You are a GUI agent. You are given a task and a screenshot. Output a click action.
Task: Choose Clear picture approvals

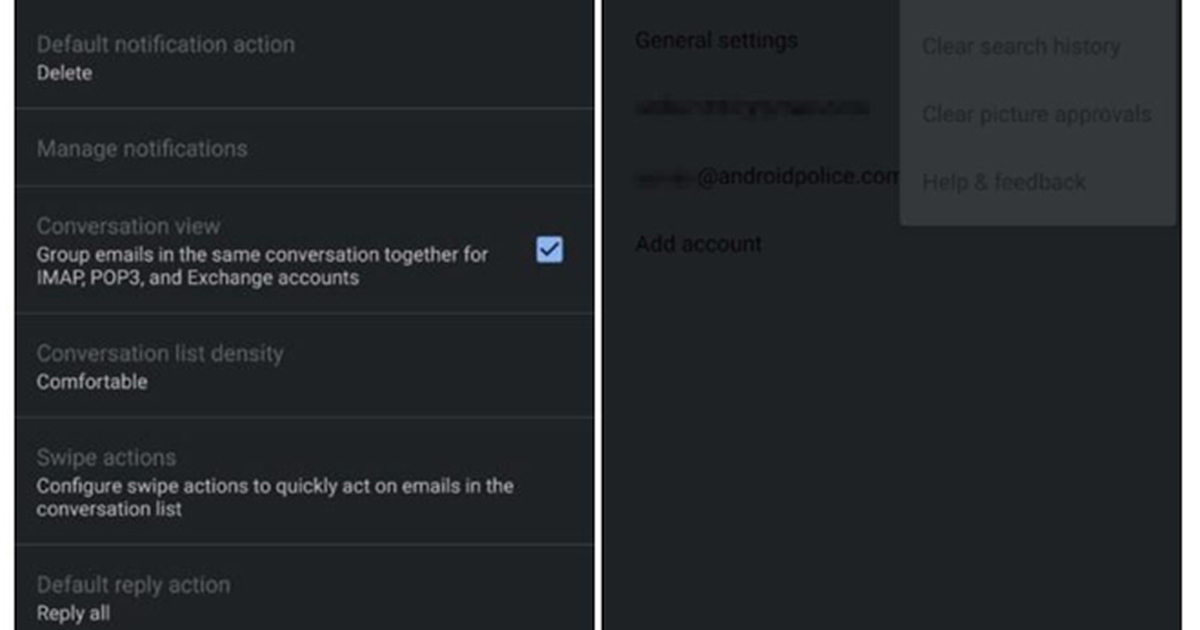pyautogui.click(x=1036, y=114)
